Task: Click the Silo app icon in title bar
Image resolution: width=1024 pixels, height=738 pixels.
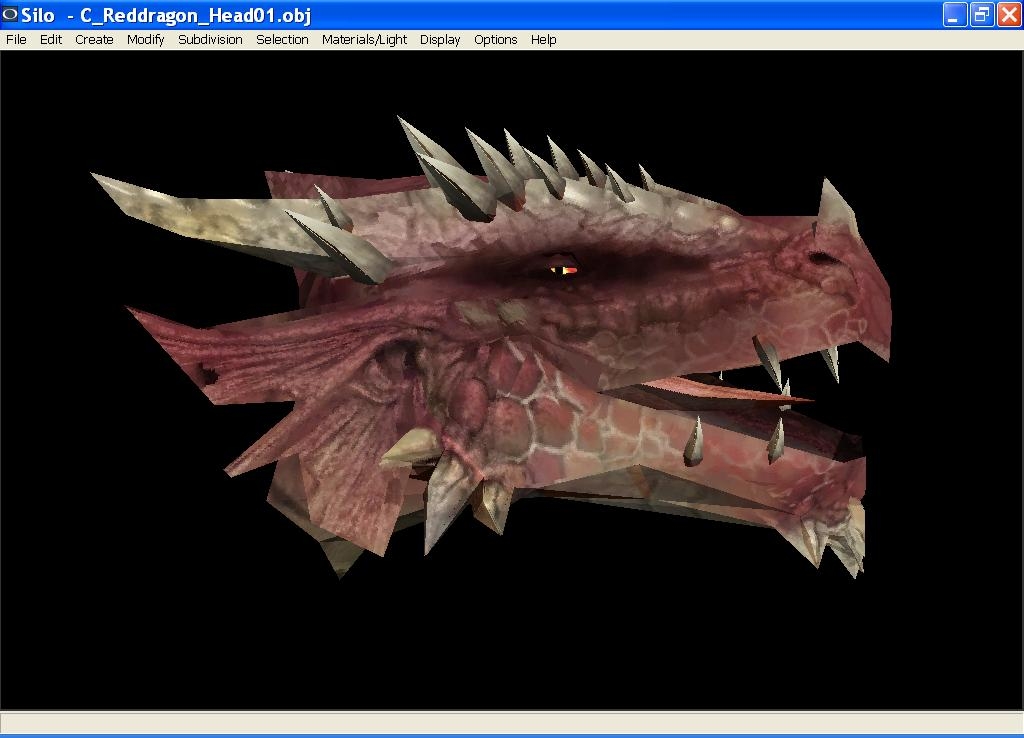Action: coord(10,15)
